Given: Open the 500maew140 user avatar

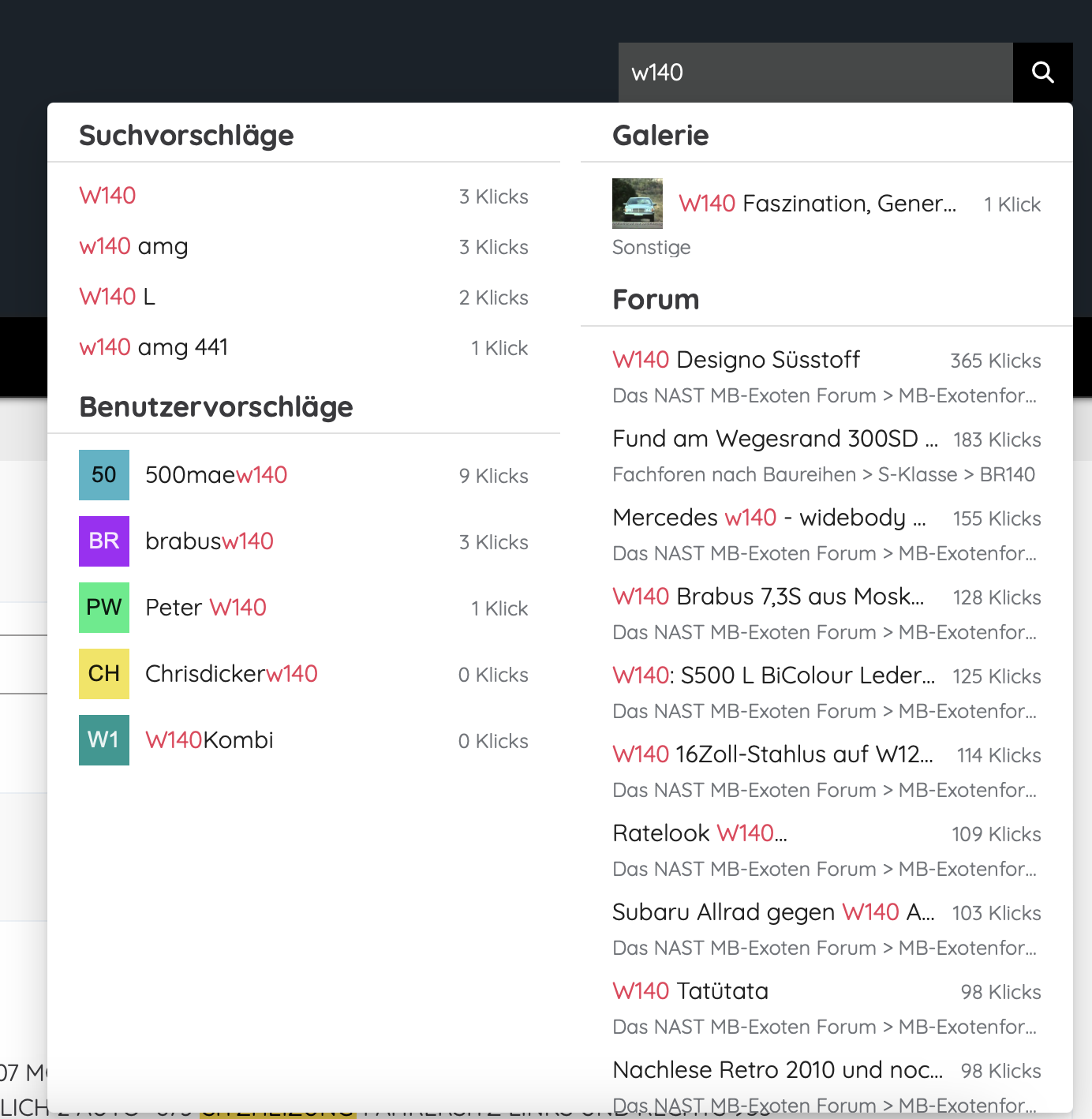Looking at the screenshot, I should pyautogui.click(x=104, y=475).
